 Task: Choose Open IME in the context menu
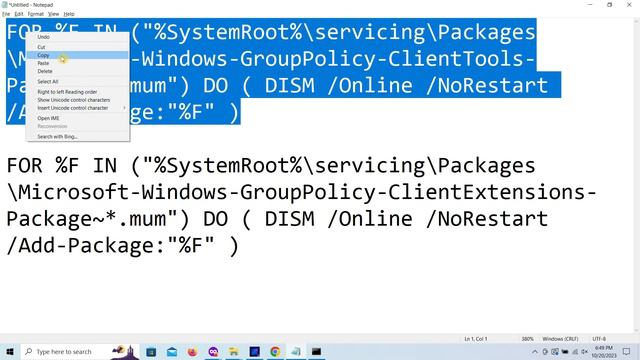click(78, 118)
